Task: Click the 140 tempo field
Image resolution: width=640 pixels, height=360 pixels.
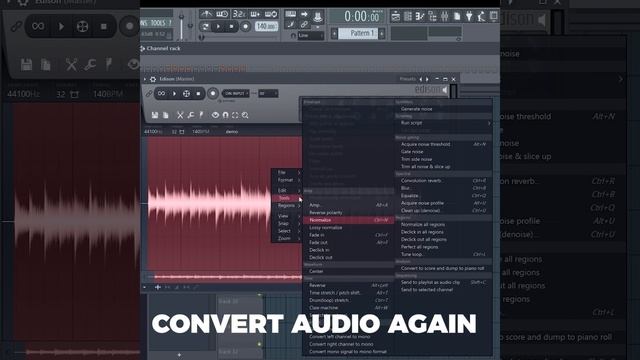Action: tap(266, 27)
